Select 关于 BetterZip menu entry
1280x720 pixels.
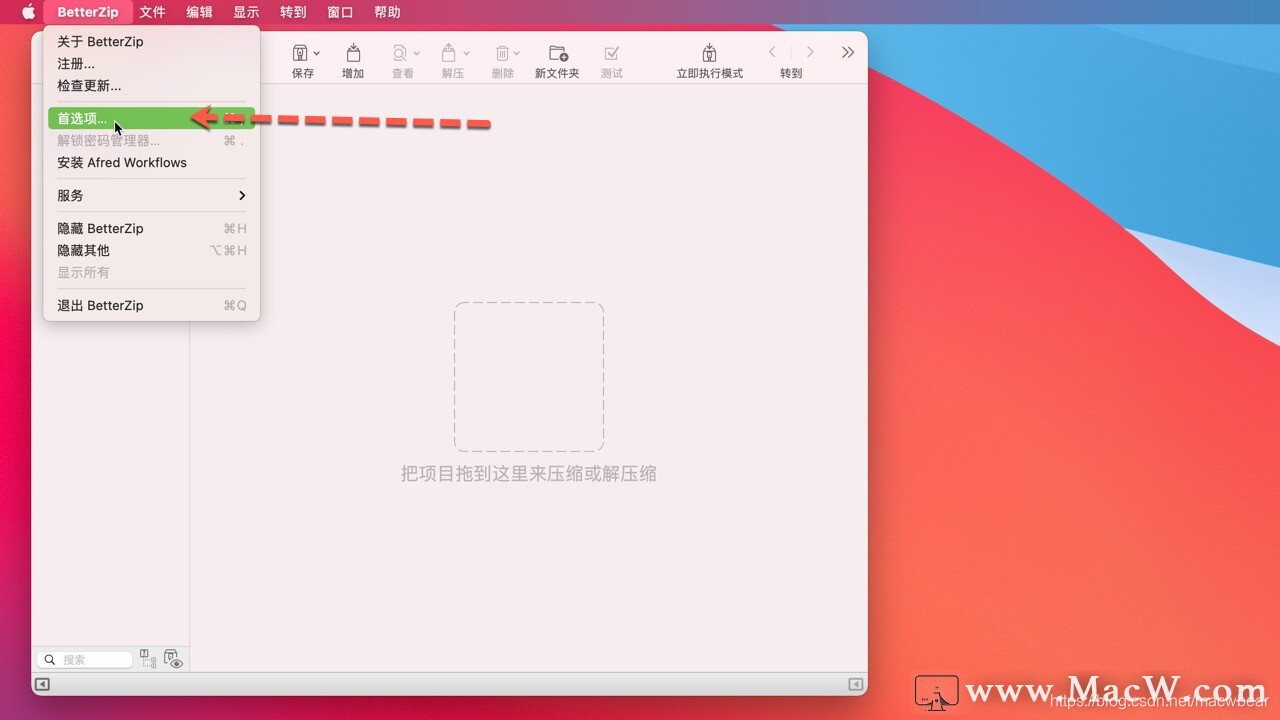click(151, 42)
